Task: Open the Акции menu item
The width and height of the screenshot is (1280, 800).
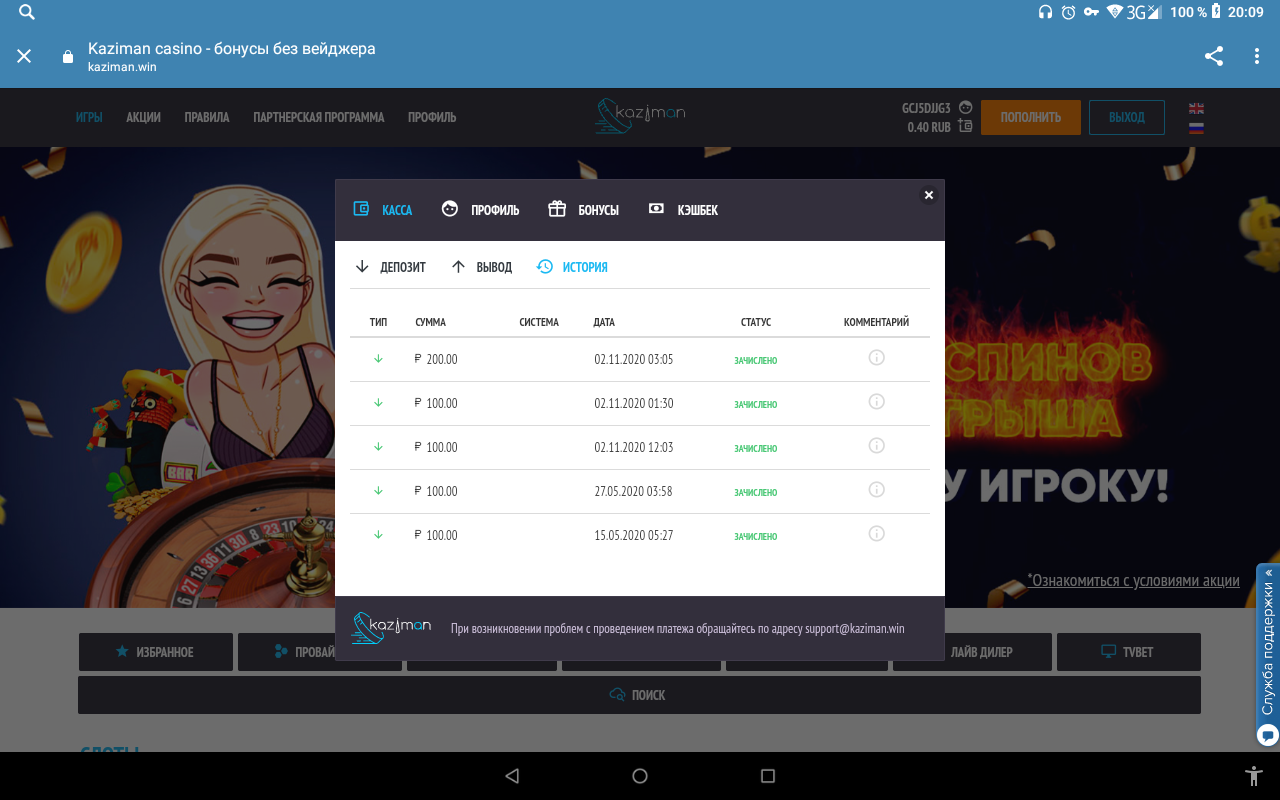Action: click(143, 117)
